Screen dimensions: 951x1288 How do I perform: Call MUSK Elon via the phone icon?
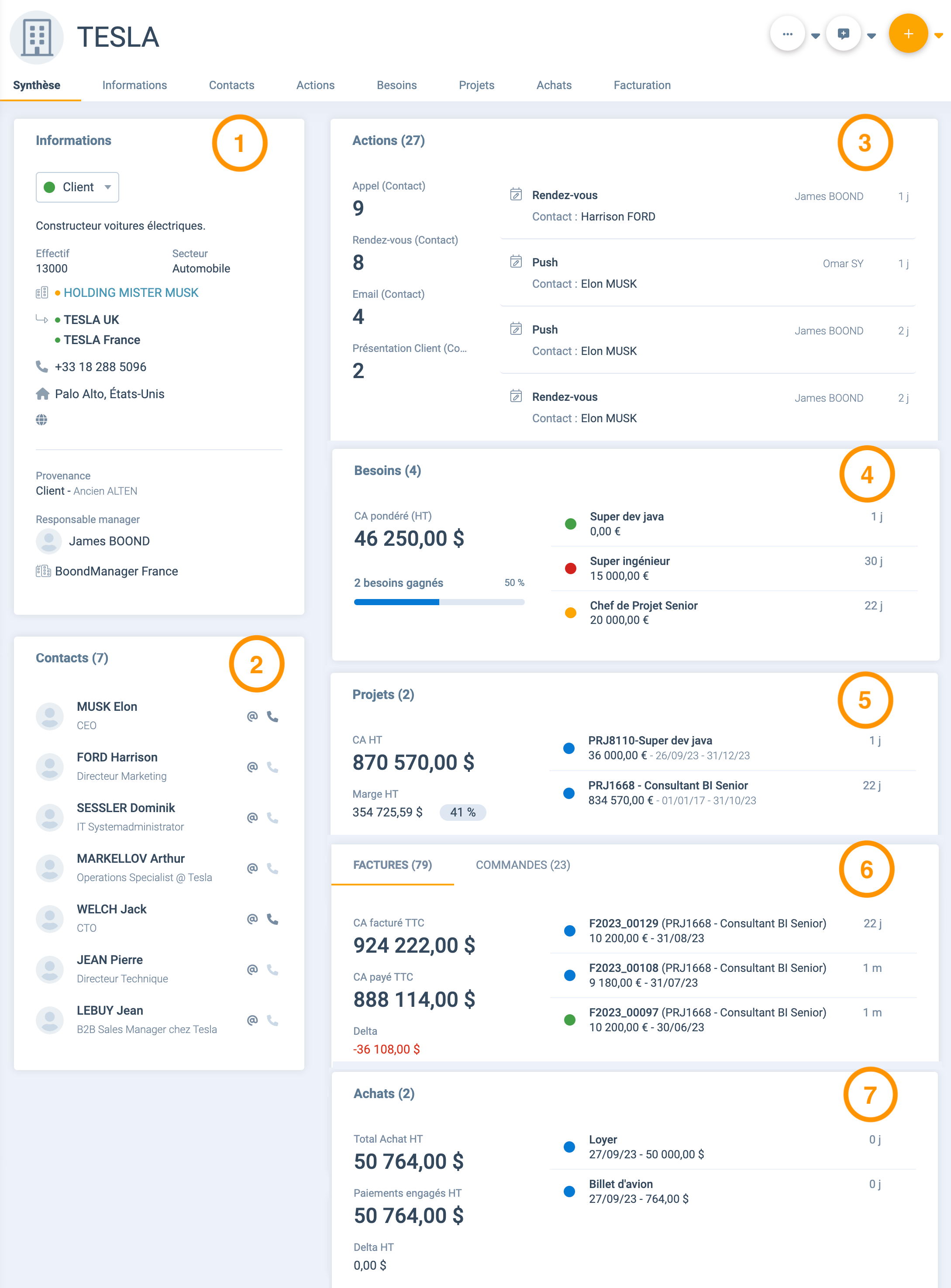click(273, 716)
